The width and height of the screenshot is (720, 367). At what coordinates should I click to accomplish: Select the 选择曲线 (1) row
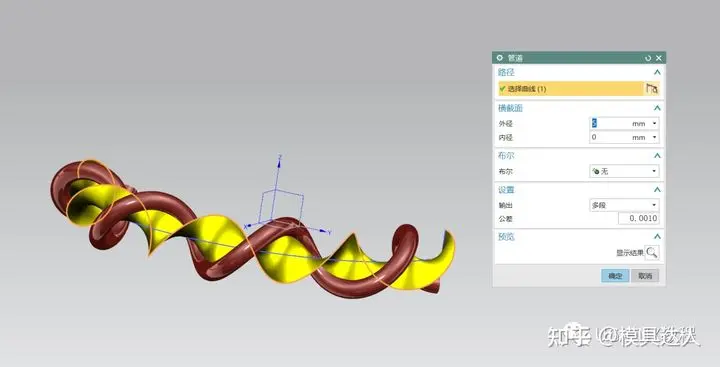pos(571,89)
